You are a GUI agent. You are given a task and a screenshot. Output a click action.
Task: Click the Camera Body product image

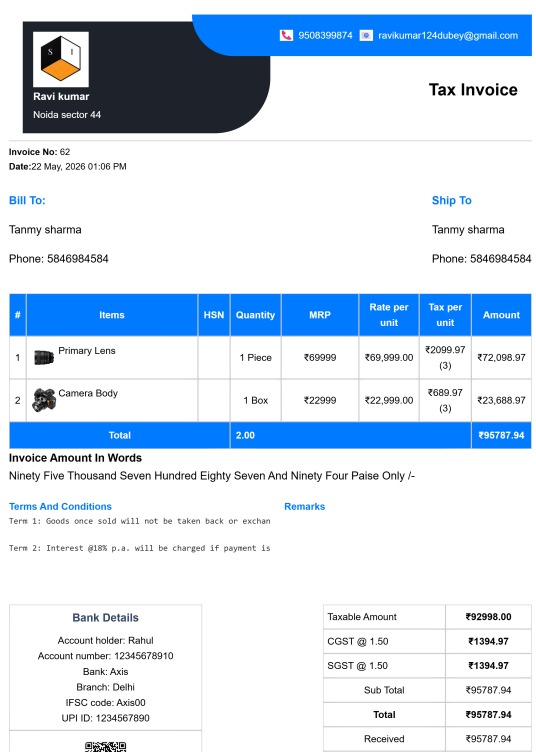pyautogui.click(x=44, y=400)
